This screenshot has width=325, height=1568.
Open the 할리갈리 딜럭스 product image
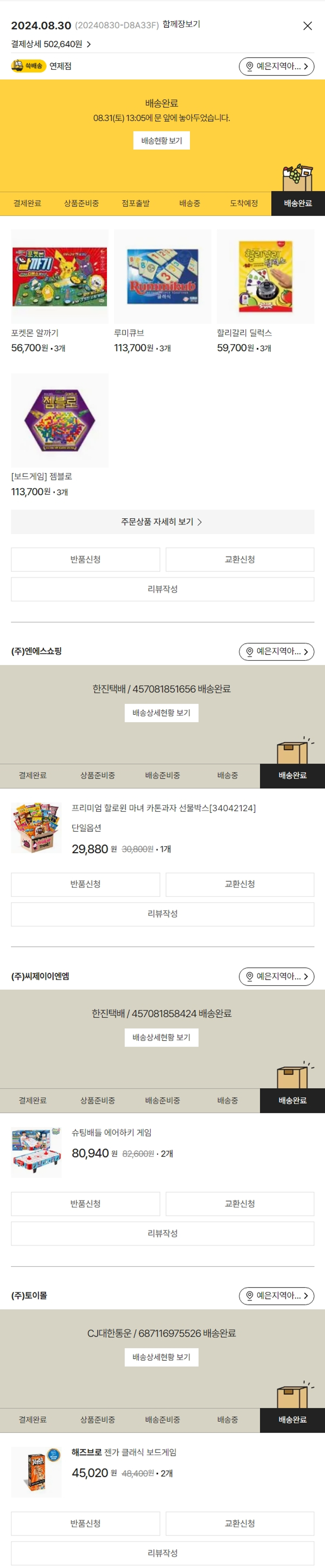click(x=265, y=276)
